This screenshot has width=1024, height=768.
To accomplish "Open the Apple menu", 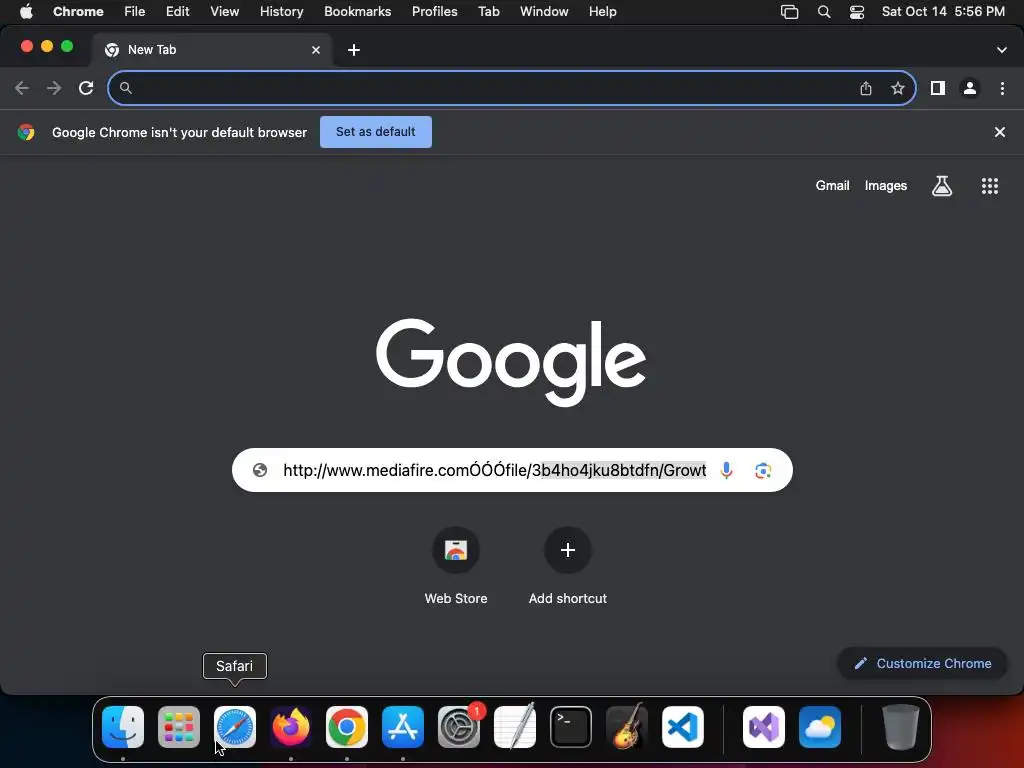I will pyautogui.click(x=26, y=12).
